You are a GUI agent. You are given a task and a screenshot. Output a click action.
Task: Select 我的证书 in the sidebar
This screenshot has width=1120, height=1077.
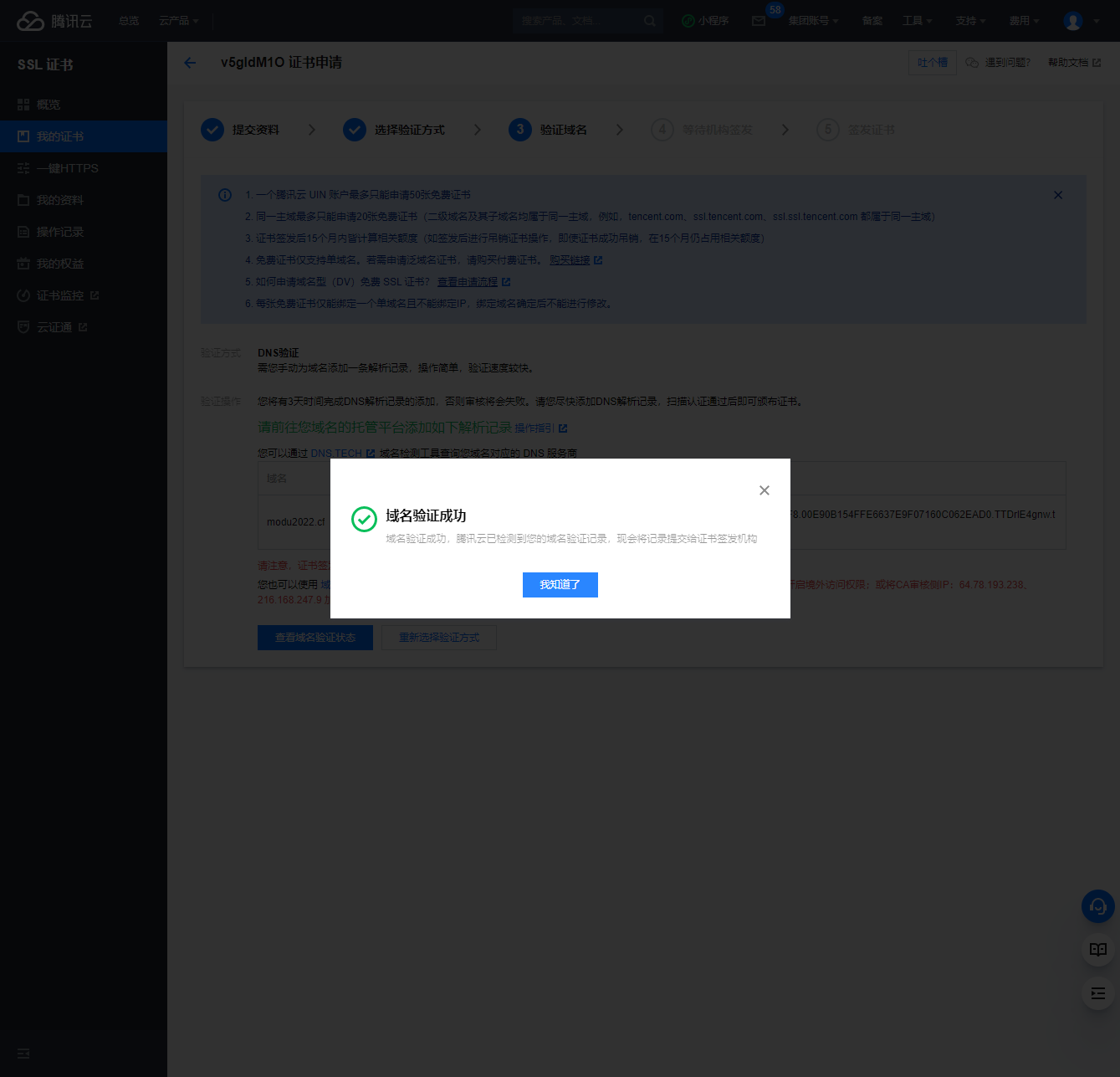(x=84, y=136)
